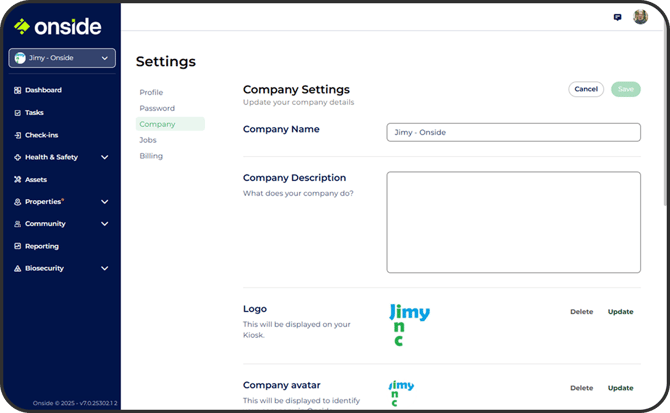Click the Biosecurity warning triangle icon

pos(17,268)
